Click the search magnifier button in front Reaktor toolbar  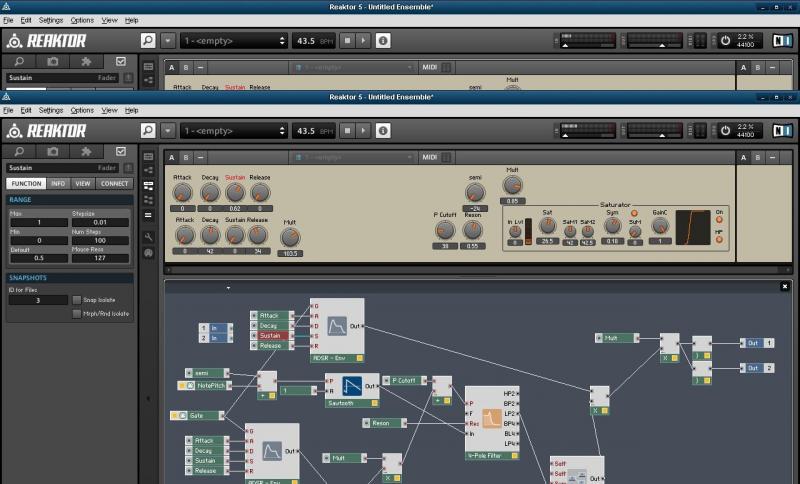pyautogui.click(x=148, y=131)
